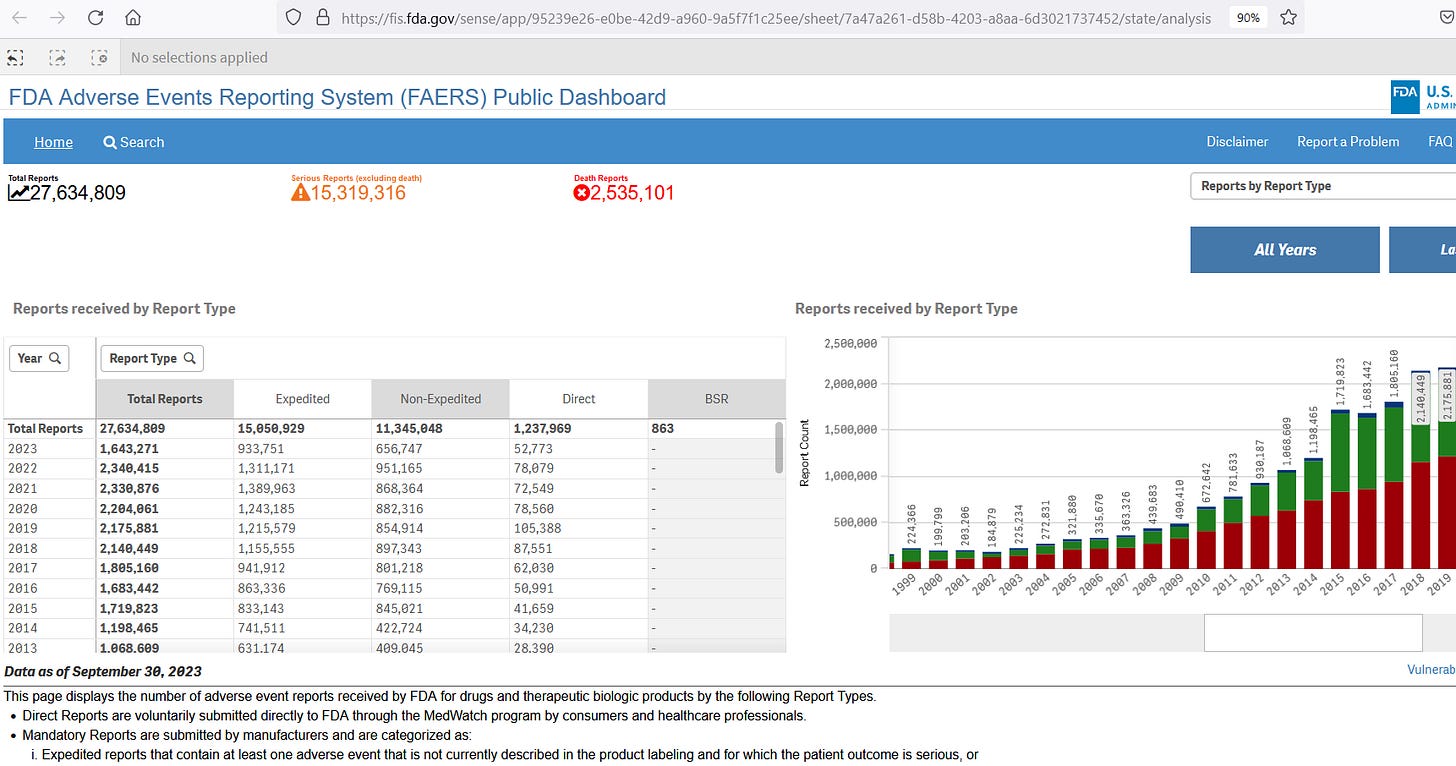Click the magnifier icon beside Year
The image size is (1456, 766).
55,358
